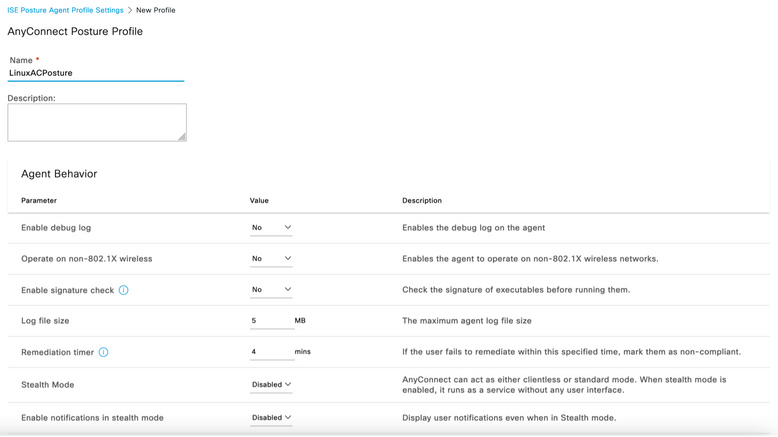Focus the Log file size field
This screenshot has height=437, width=778.
click(271, 321)
